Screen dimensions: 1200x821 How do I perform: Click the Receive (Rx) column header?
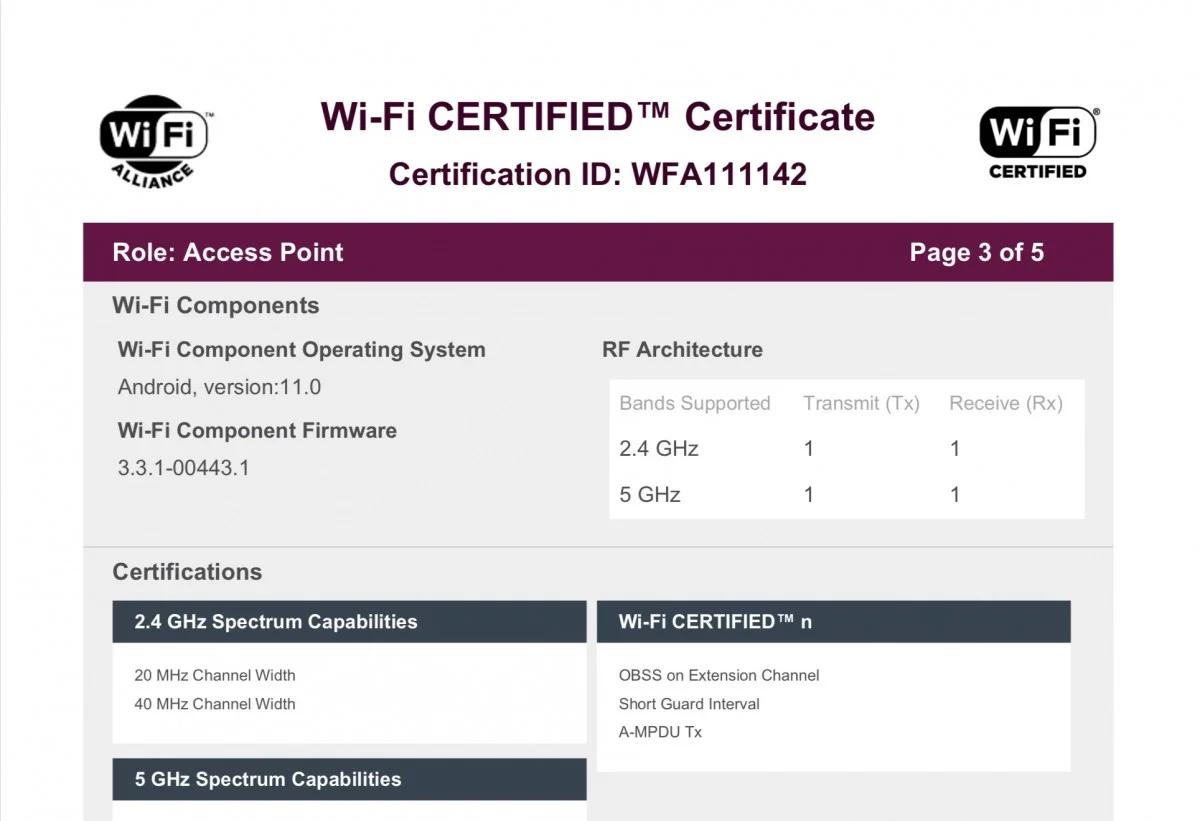click(x=1006, y=404)
